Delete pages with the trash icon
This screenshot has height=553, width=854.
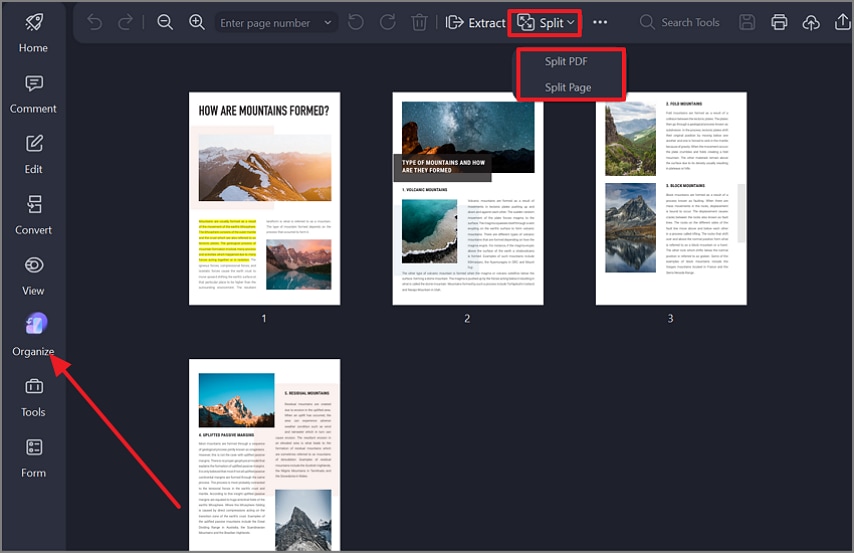pyautogui.click(x=419, y=22)
